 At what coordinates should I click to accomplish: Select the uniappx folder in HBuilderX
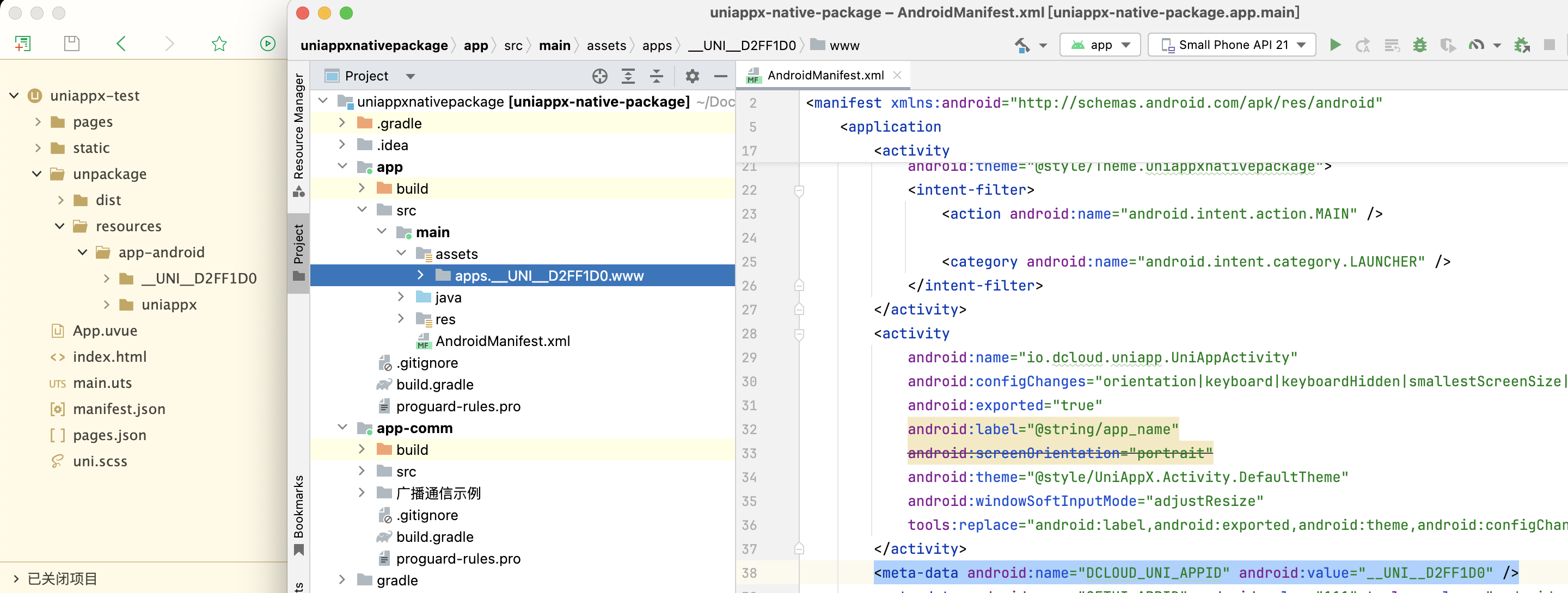[x=169, y=304]
